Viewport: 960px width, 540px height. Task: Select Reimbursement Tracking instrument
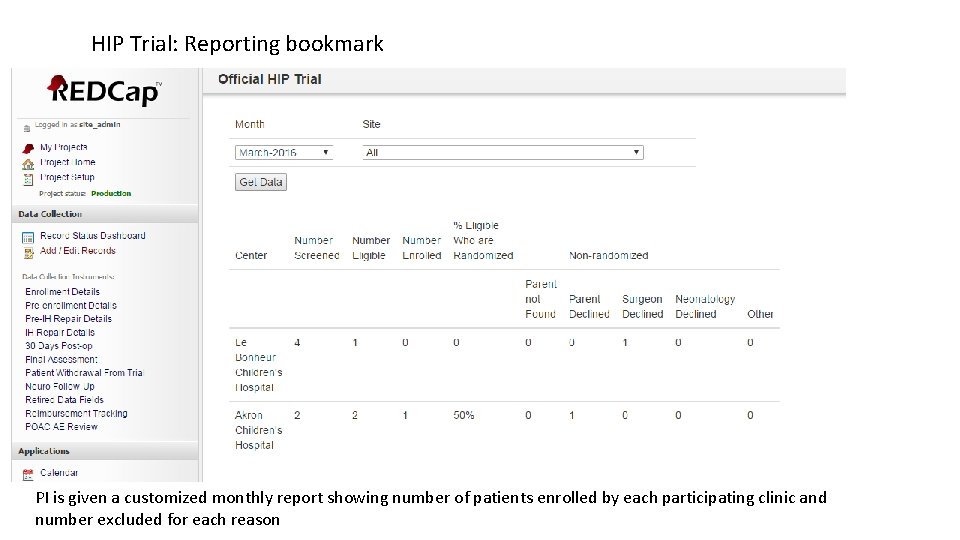77,413
